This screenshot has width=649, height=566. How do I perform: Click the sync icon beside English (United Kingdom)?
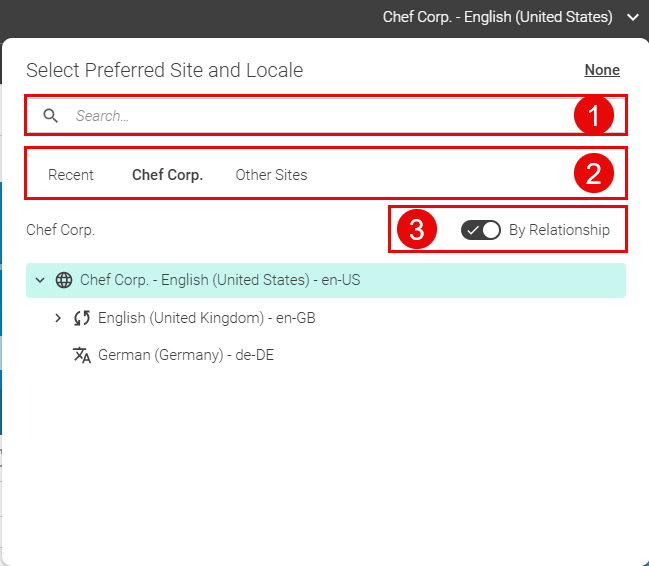82,318
